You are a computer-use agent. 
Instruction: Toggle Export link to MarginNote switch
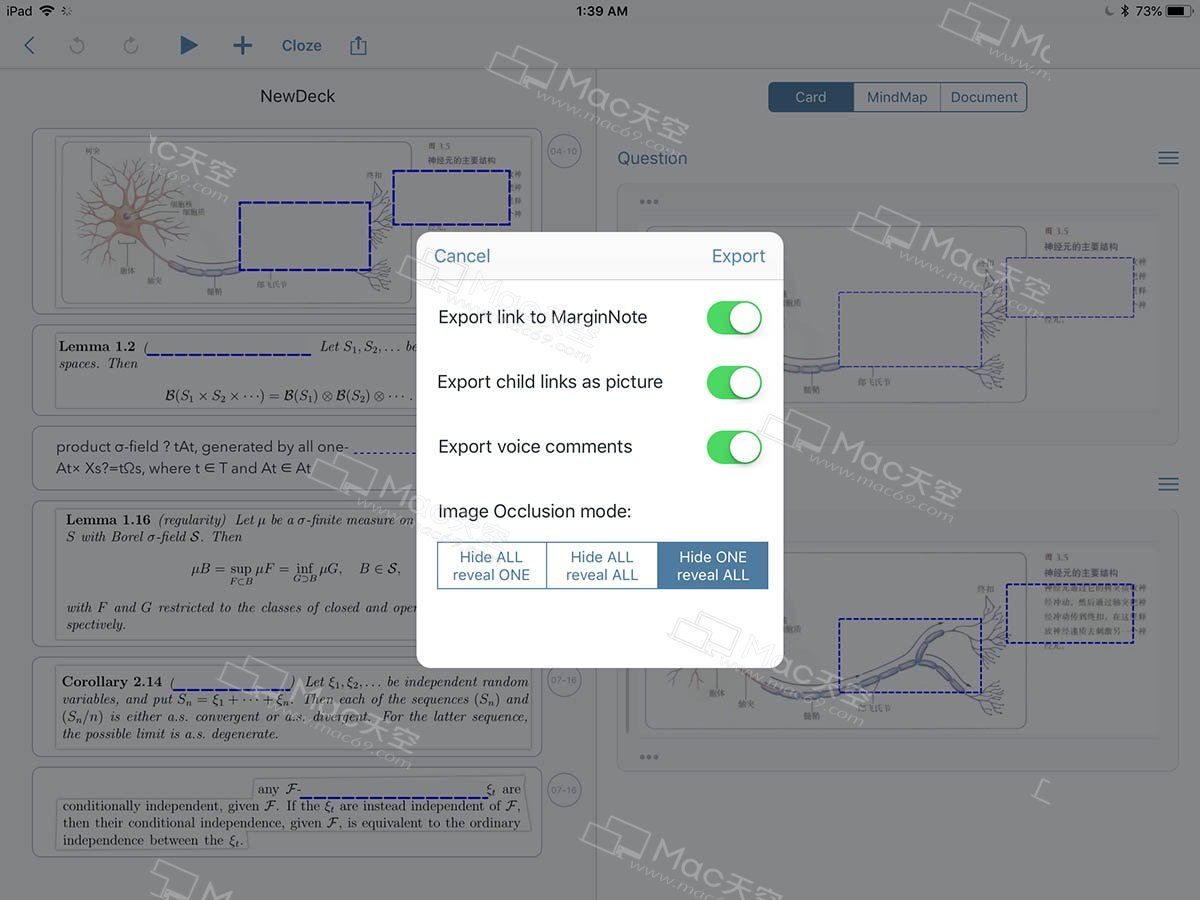[x=734, y=318]
